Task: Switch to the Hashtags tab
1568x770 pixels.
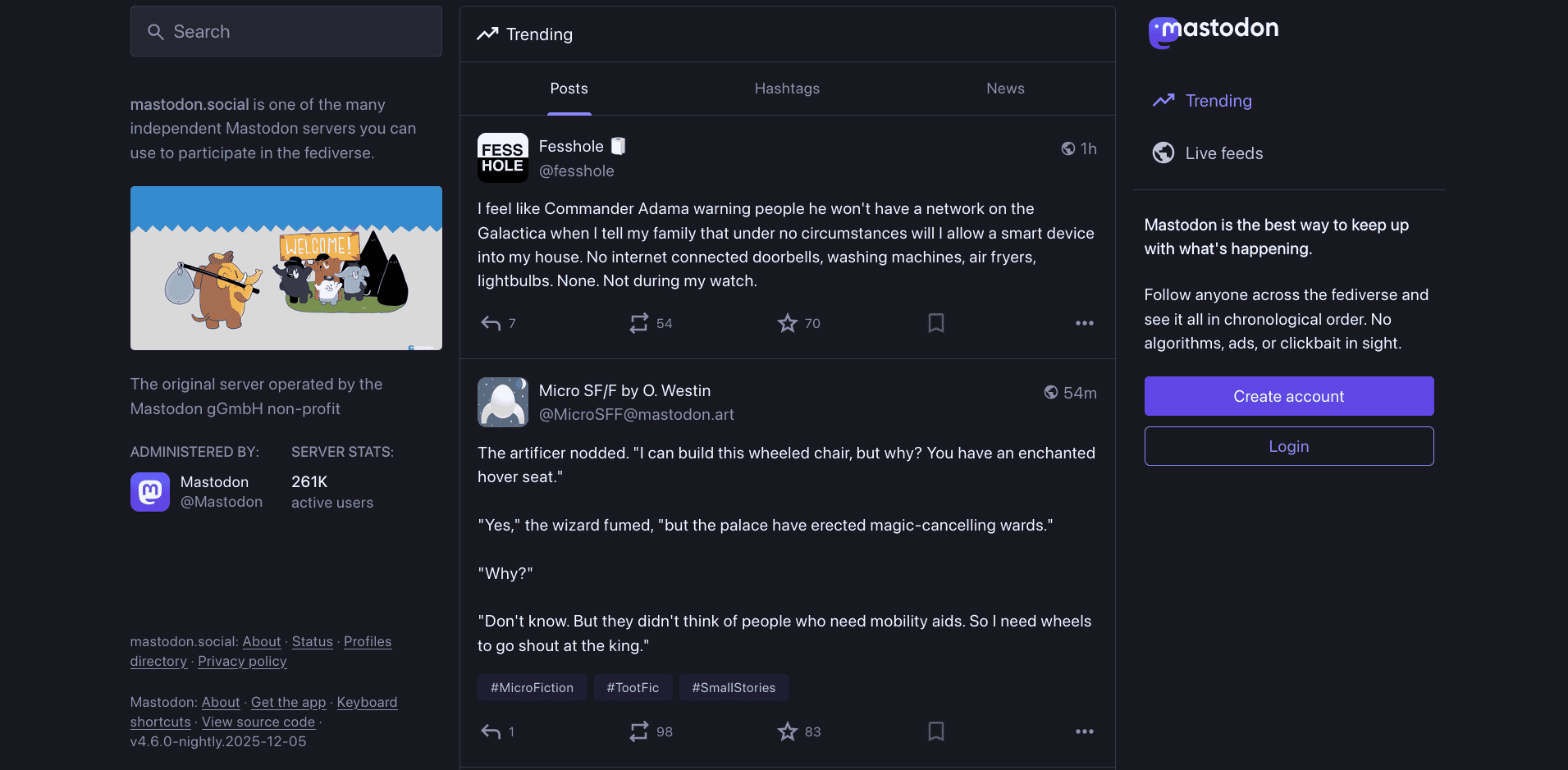Action: (786, 89)
